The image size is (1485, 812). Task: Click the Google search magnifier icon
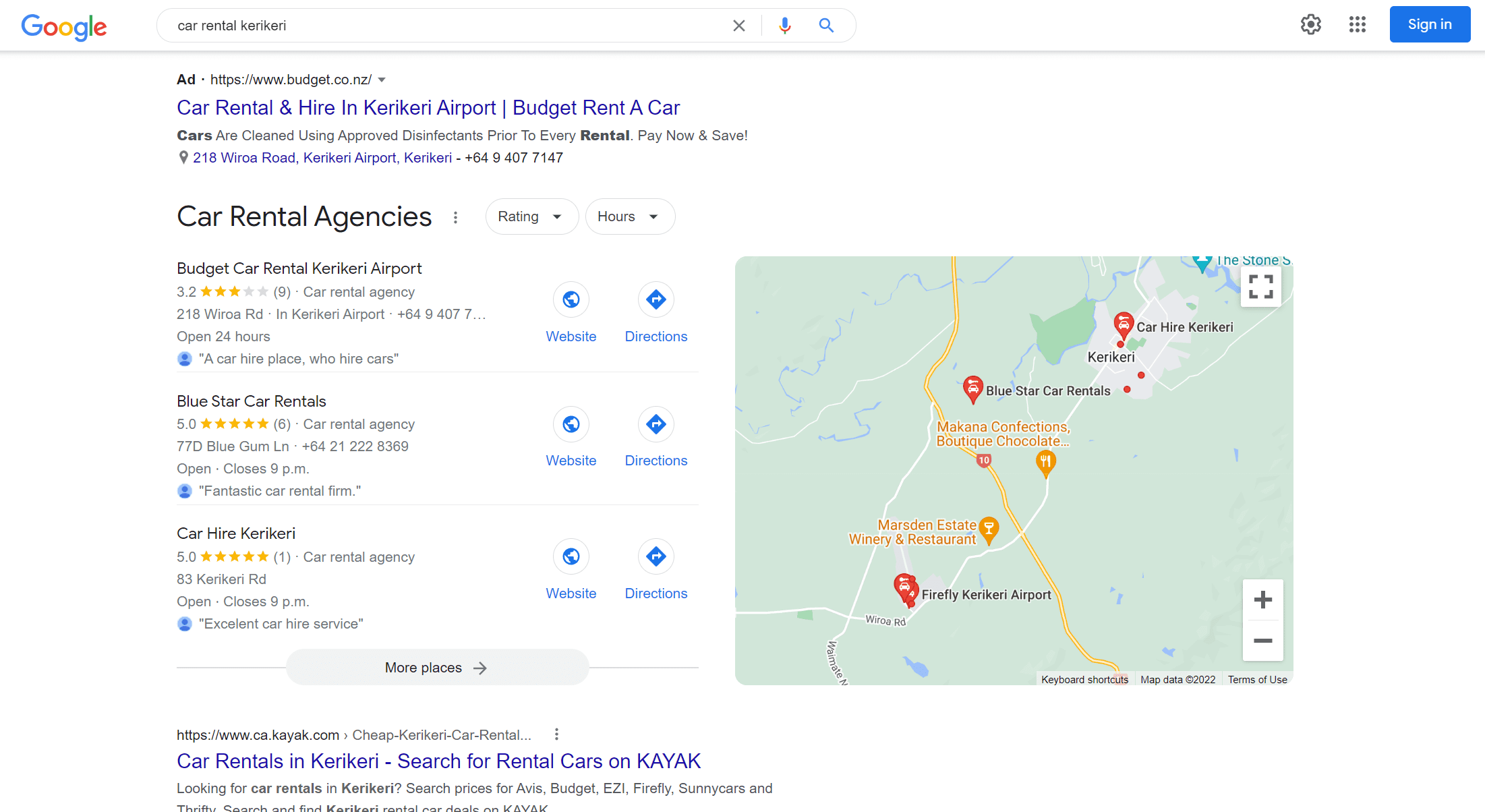point(826,24)
